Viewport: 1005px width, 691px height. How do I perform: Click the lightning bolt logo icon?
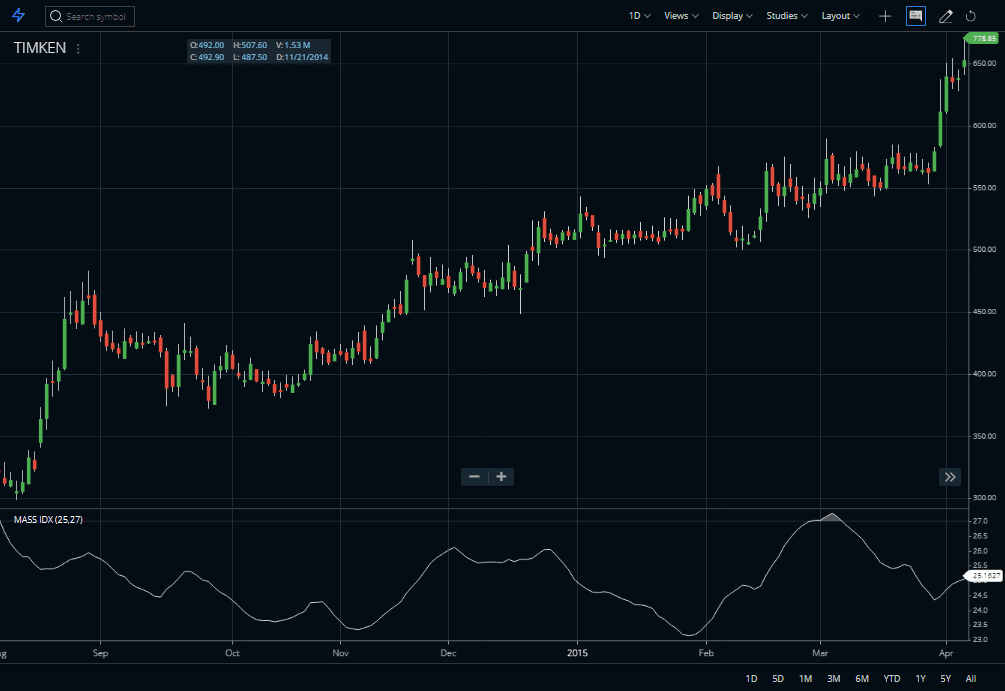[19, 15]
